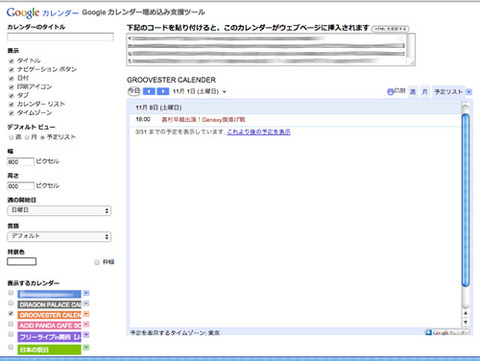Click the gray DRAGON PALACE color label
Image resolution: width=480 pixels, height=361 pixels.
(x=49, y=304)
